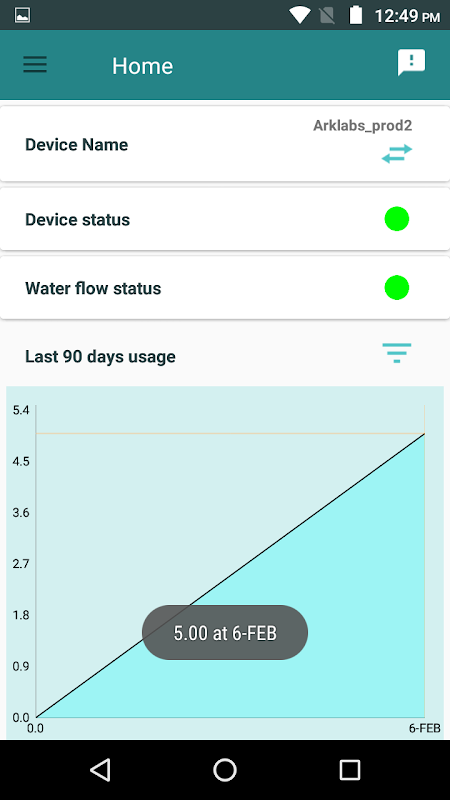Open the Water flow status card
The width and height of the screenshot is (450, 800).
[225, 288]
